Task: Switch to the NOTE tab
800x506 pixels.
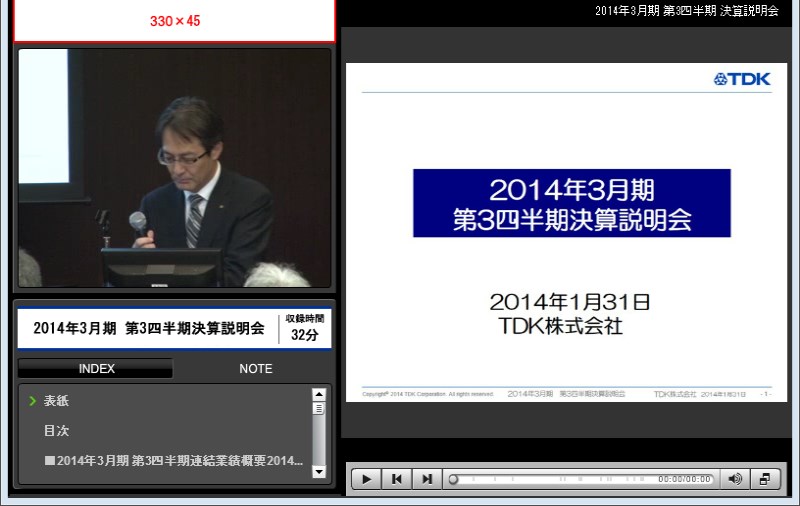Action: point(256,368)
